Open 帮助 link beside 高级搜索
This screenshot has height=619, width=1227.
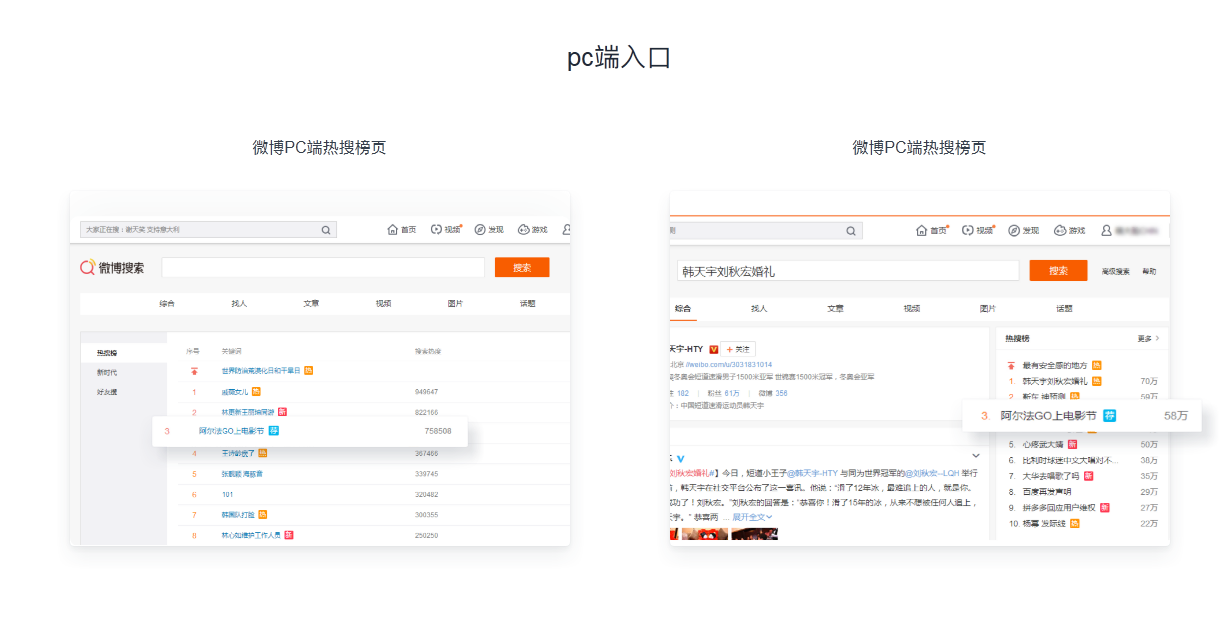[1149, 271]
